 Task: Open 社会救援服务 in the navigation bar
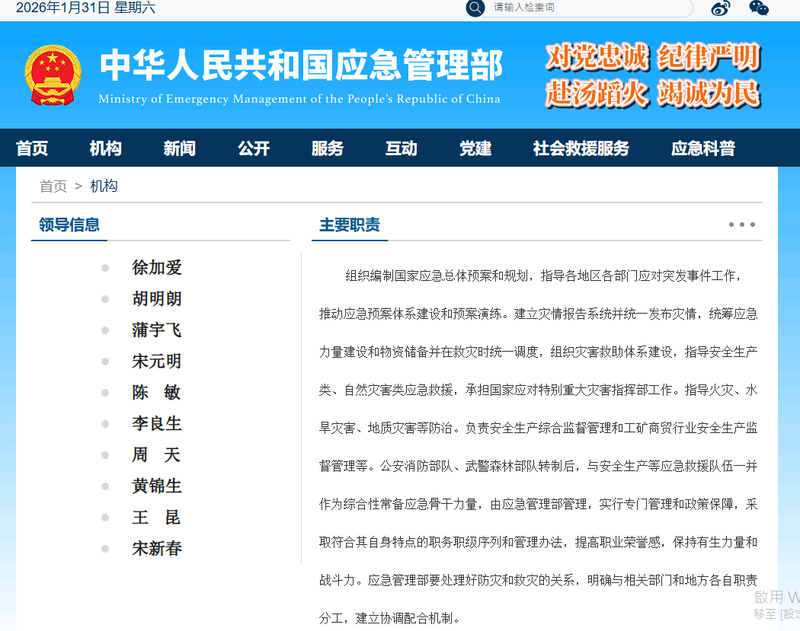(x=581, y=148)
